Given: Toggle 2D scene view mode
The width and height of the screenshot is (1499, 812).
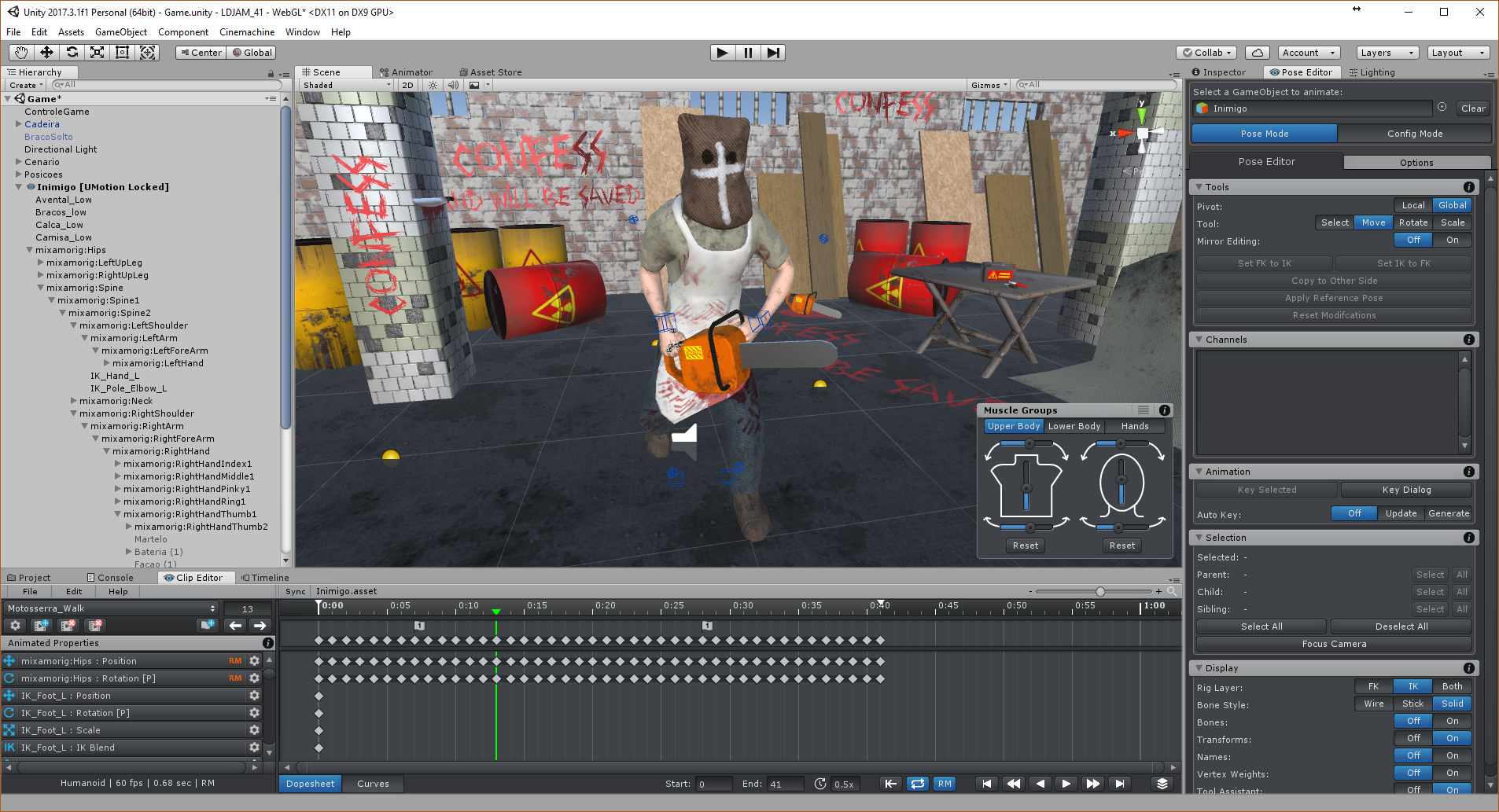Looking at the screenshot, I should pos(407,85).
